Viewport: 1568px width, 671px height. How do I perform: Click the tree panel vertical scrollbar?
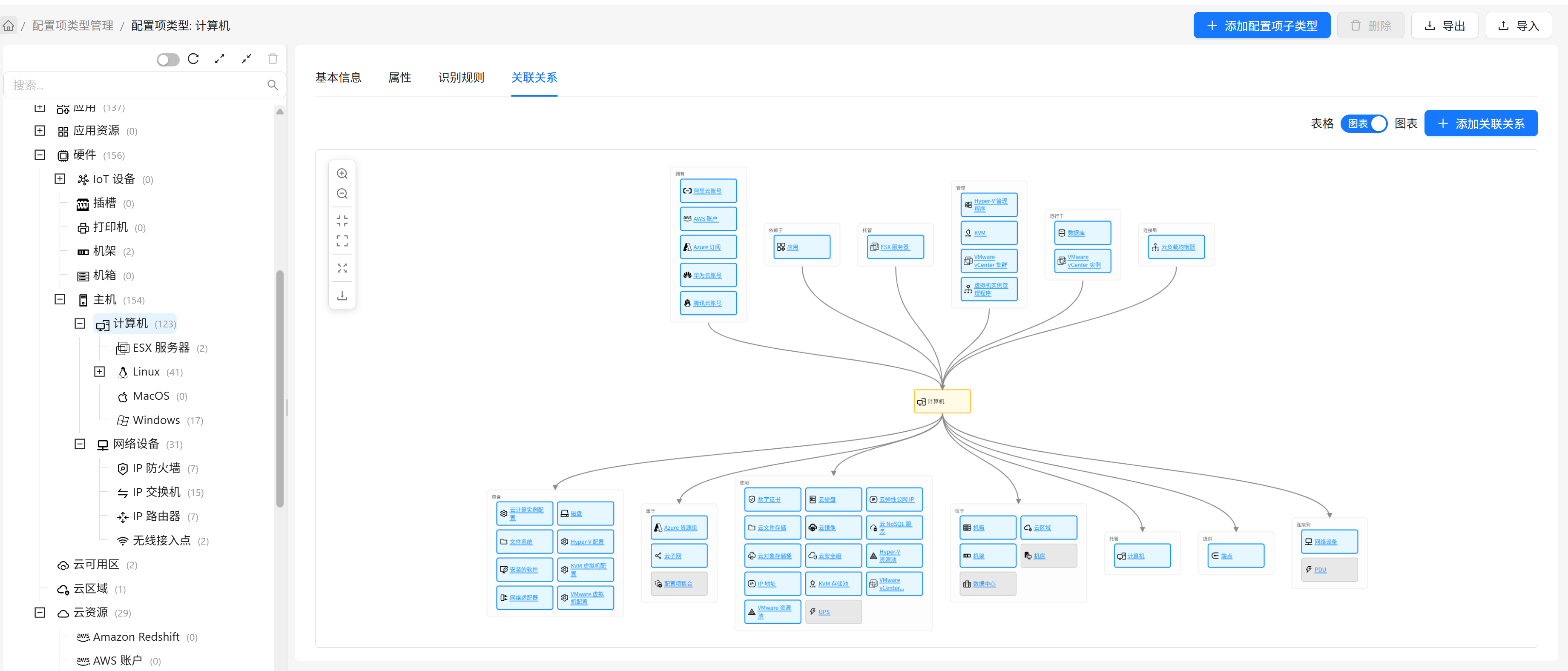tap(280, 389)
